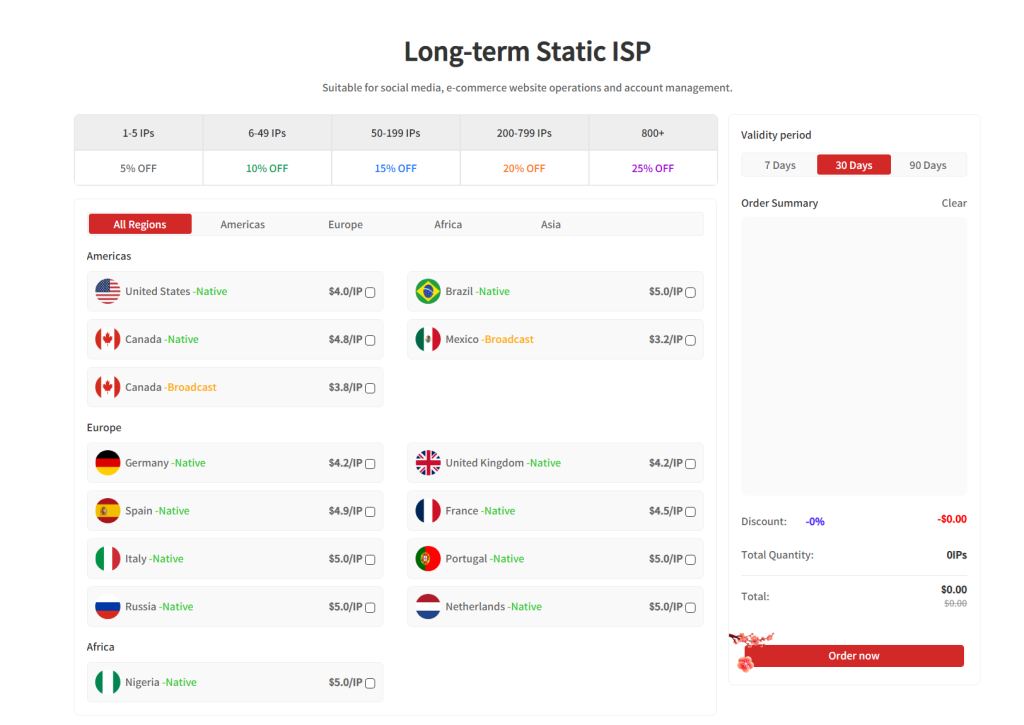Click the United States flag icon
The width and height of the screenshot is (1024, 725).
click(x=107, y=292)
